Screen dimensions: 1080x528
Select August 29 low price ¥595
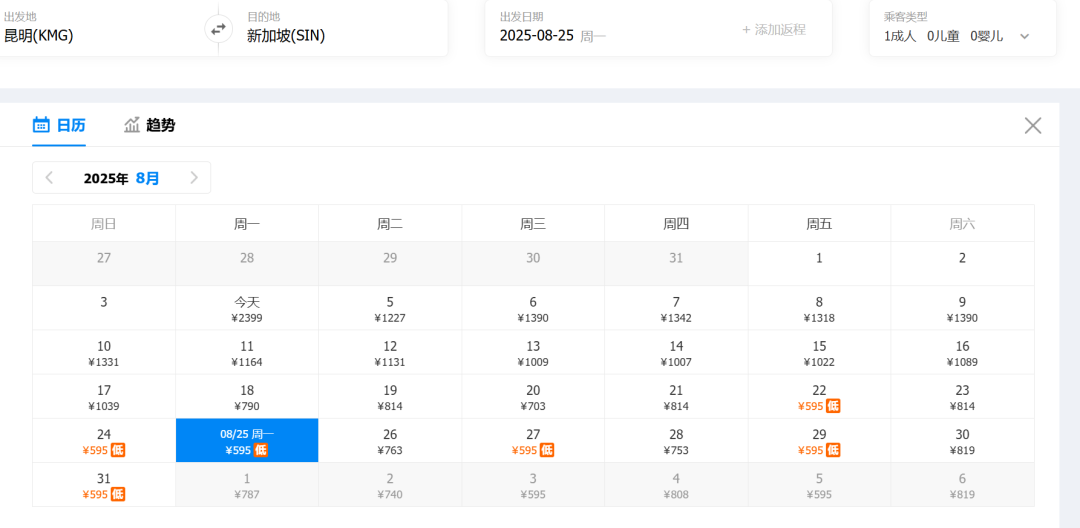820,441
